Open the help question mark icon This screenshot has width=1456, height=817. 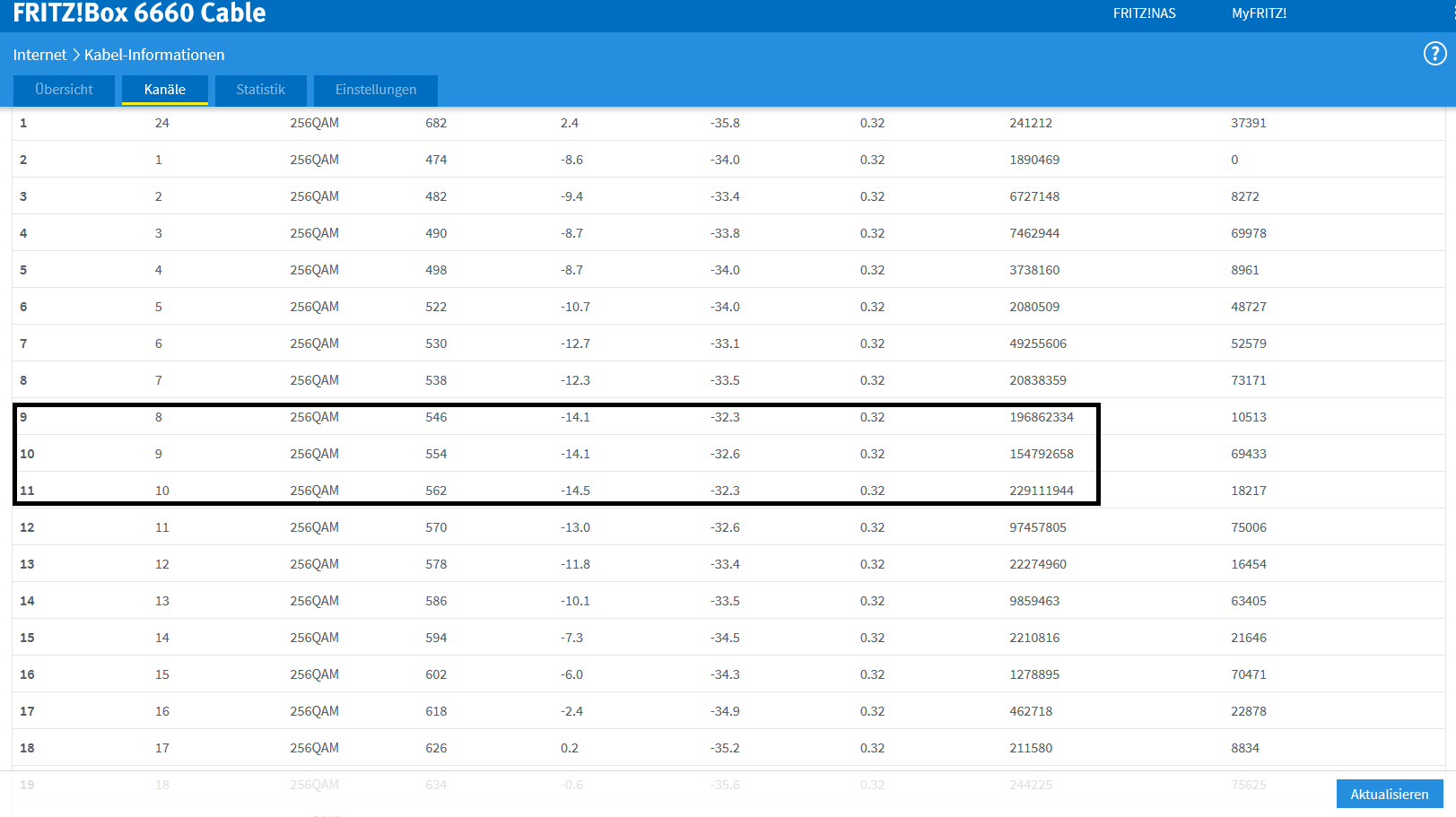(1434, 54)
